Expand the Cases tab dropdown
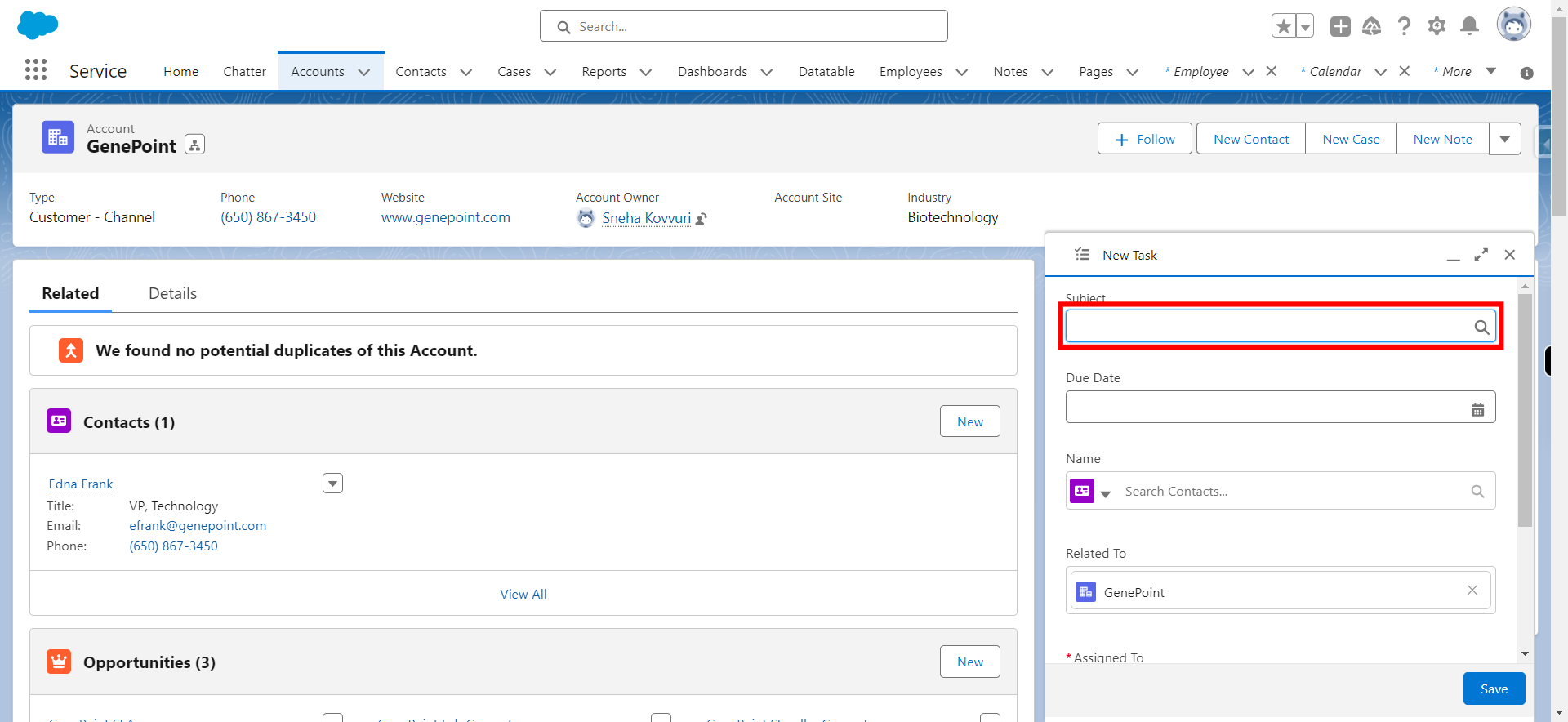The height and width of the screenshot is (722, 1568). pos(550,72)
